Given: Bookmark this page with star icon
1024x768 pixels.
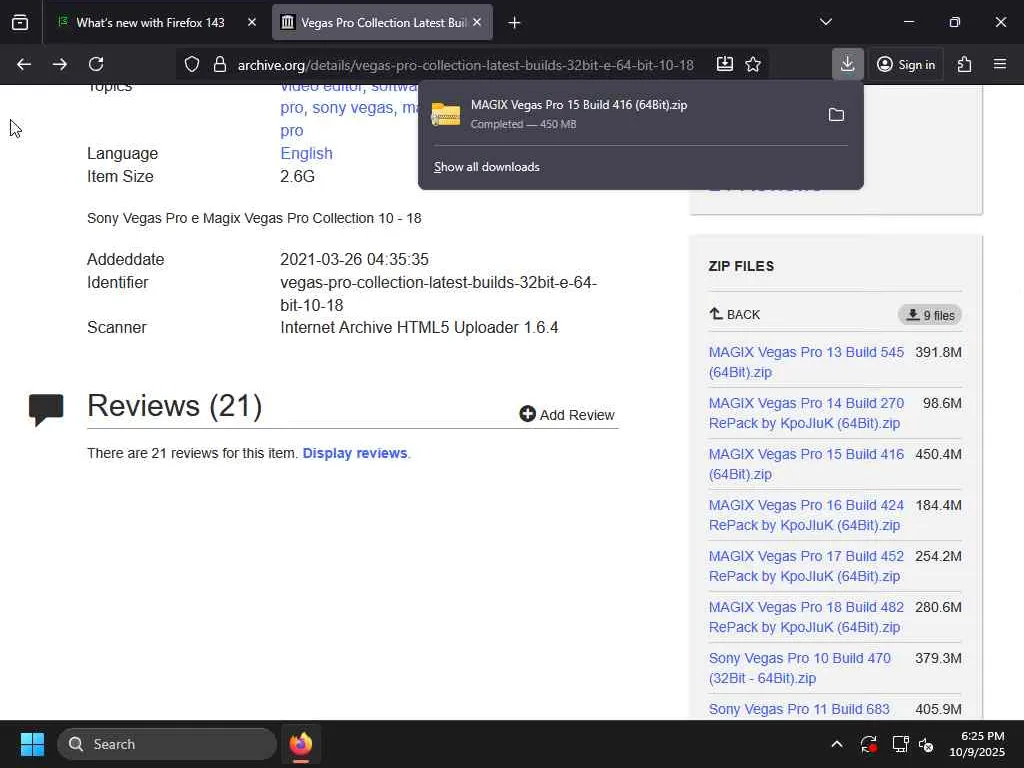Looking at the screenshot, I should pyautogui.click(x=753, y=64).
